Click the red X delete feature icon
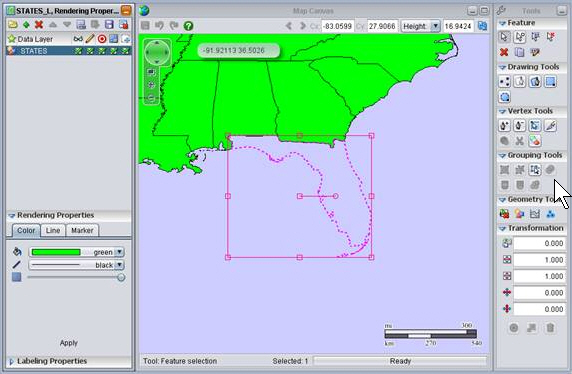 pyautogui.click(x=504, y=52)
